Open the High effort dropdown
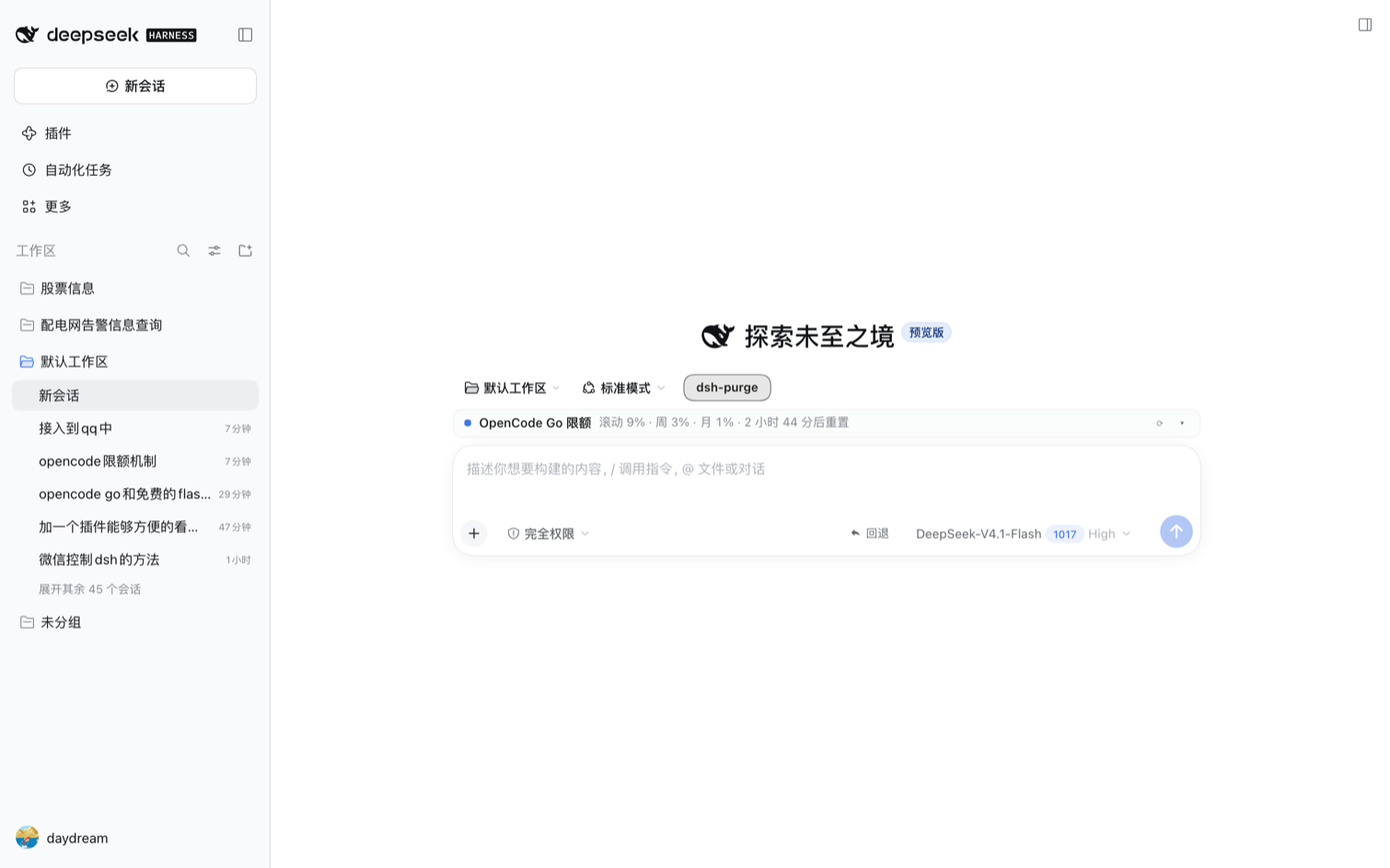1390x868 pixels. tap(1109, 534)
